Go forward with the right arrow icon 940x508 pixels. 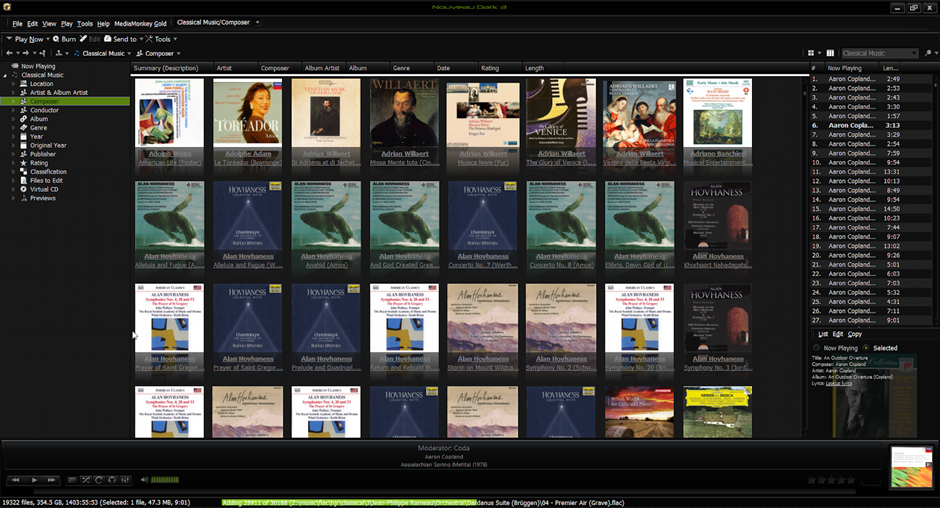tap(25, 53)
